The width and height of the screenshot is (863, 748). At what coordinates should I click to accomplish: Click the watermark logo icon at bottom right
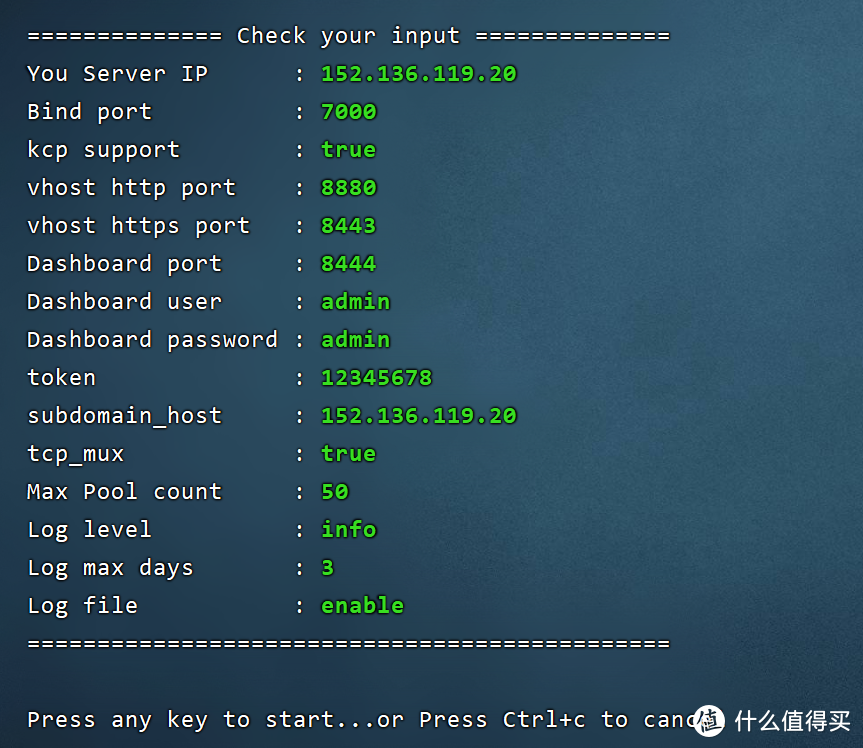(710, 719)
